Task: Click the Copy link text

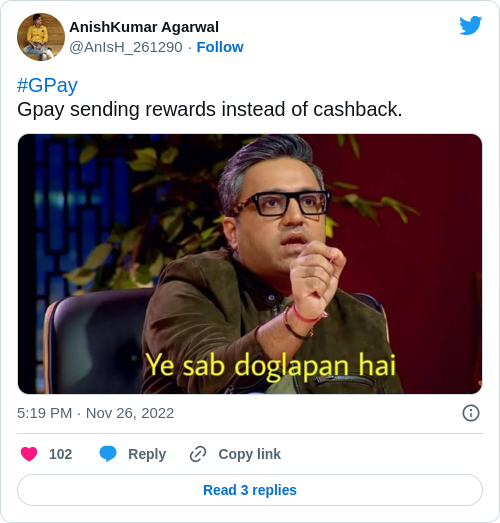Action: [x=249, y=454]
